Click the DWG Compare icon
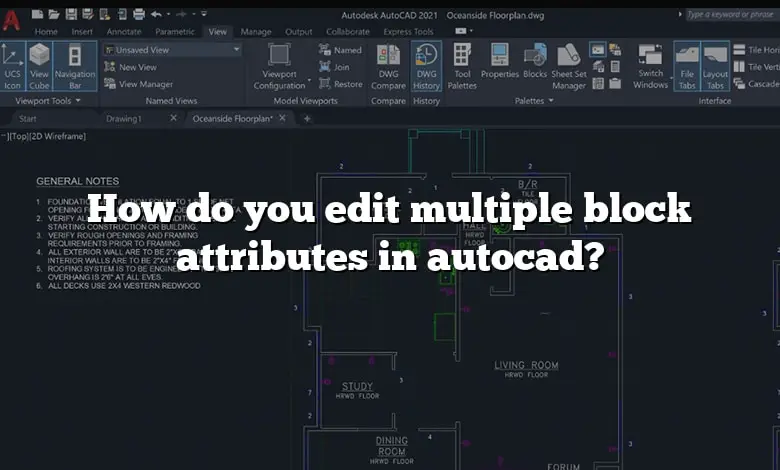Image resolution: width=780 pixels, height=470 pixels. pyautogui.click(x=388, y=65)
